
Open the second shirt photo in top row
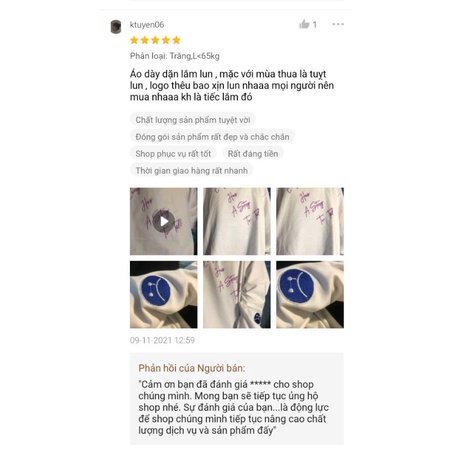(237, 221)
